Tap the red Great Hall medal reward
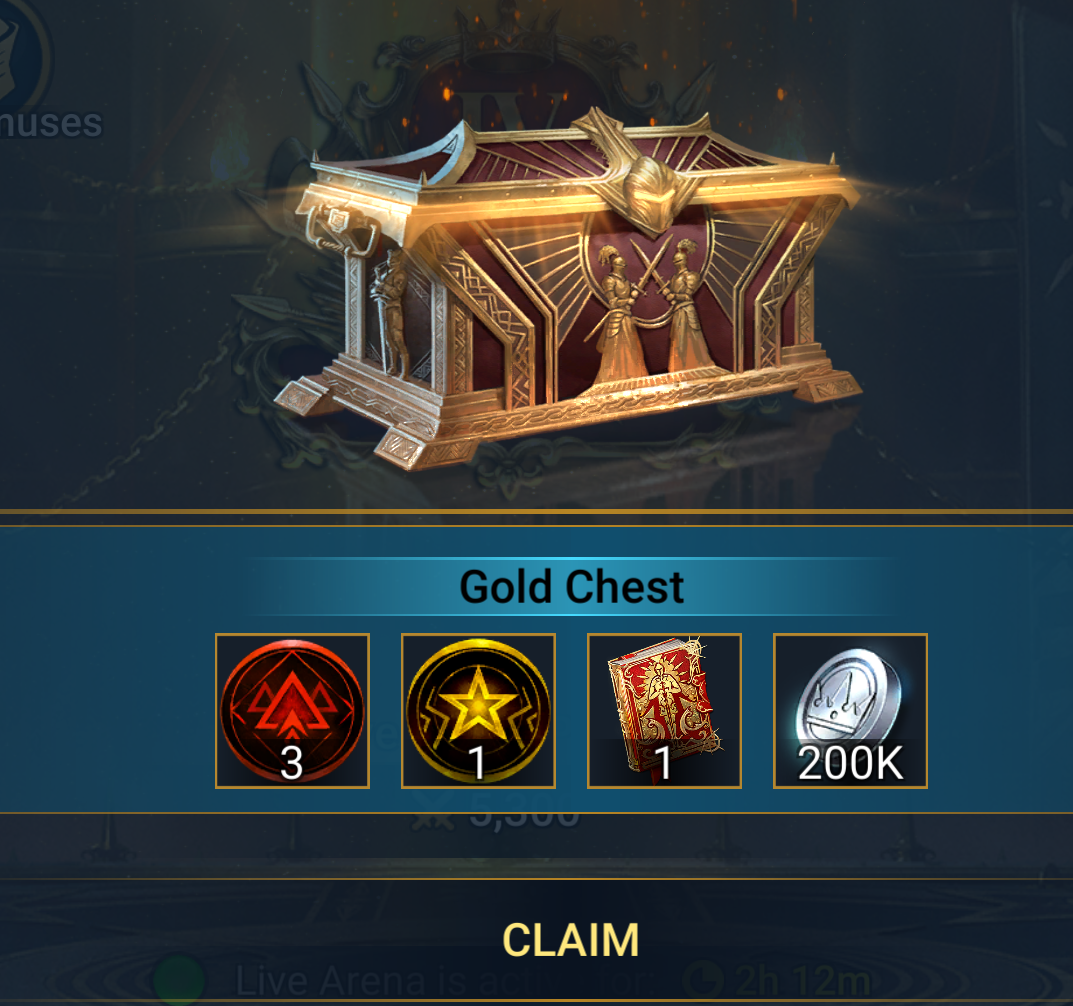The width and height of the screenshot is (1073, 1006). point(292,711)
